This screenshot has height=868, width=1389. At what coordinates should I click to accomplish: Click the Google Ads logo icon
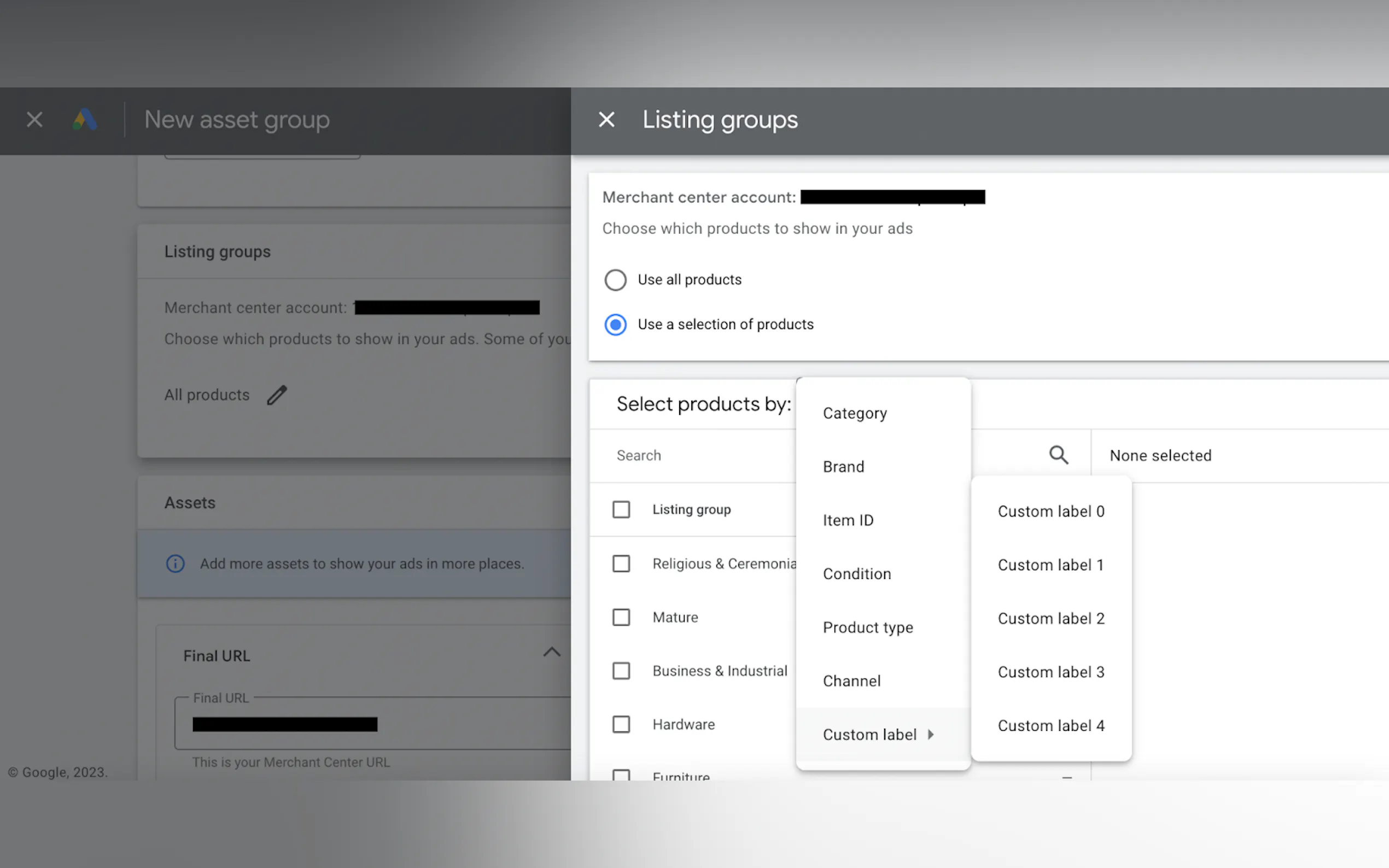85,119
